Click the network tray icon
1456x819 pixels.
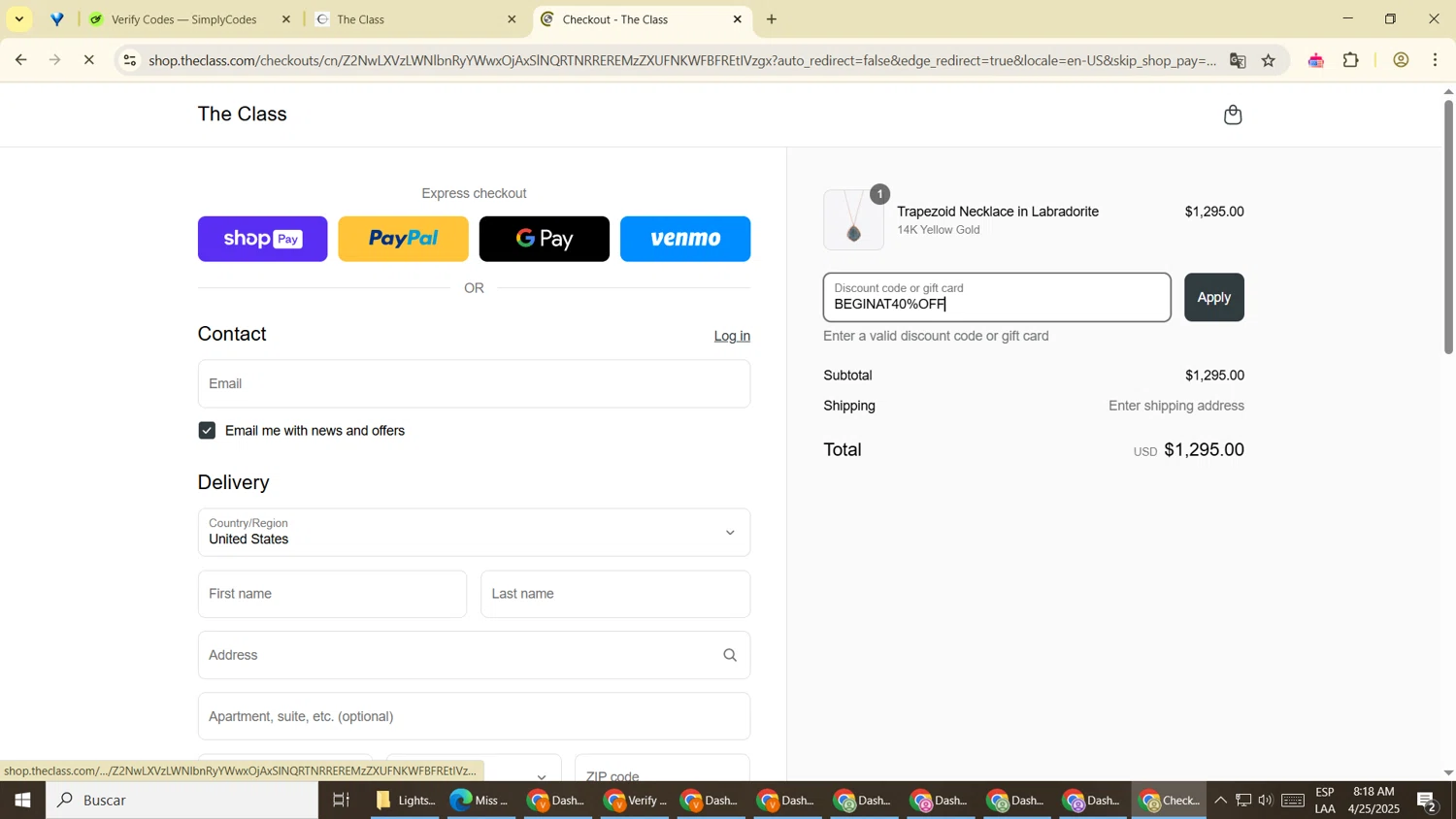[x=1243, y=801]
